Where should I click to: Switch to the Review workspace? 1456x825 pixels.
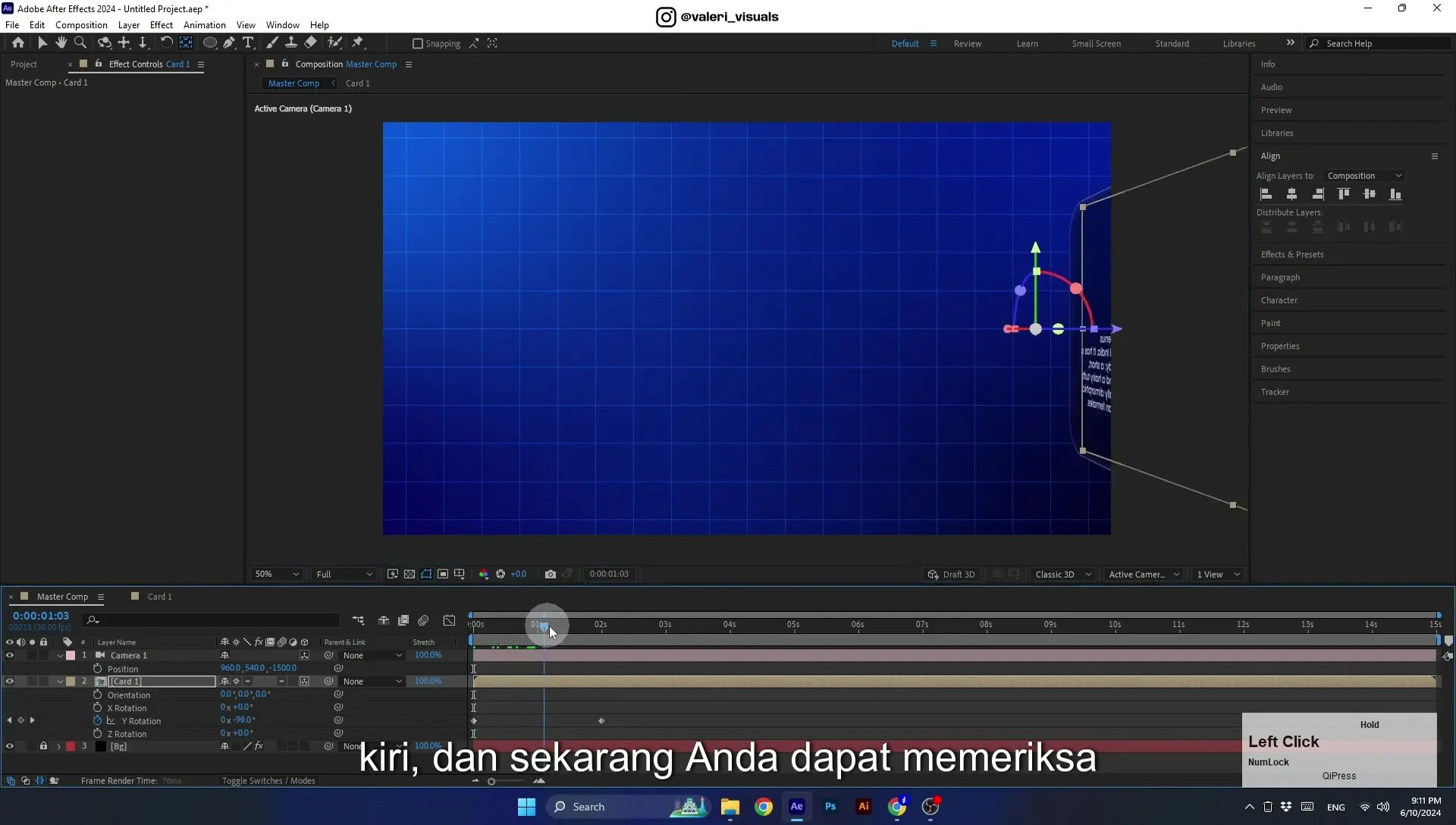(x=967, y=43)
